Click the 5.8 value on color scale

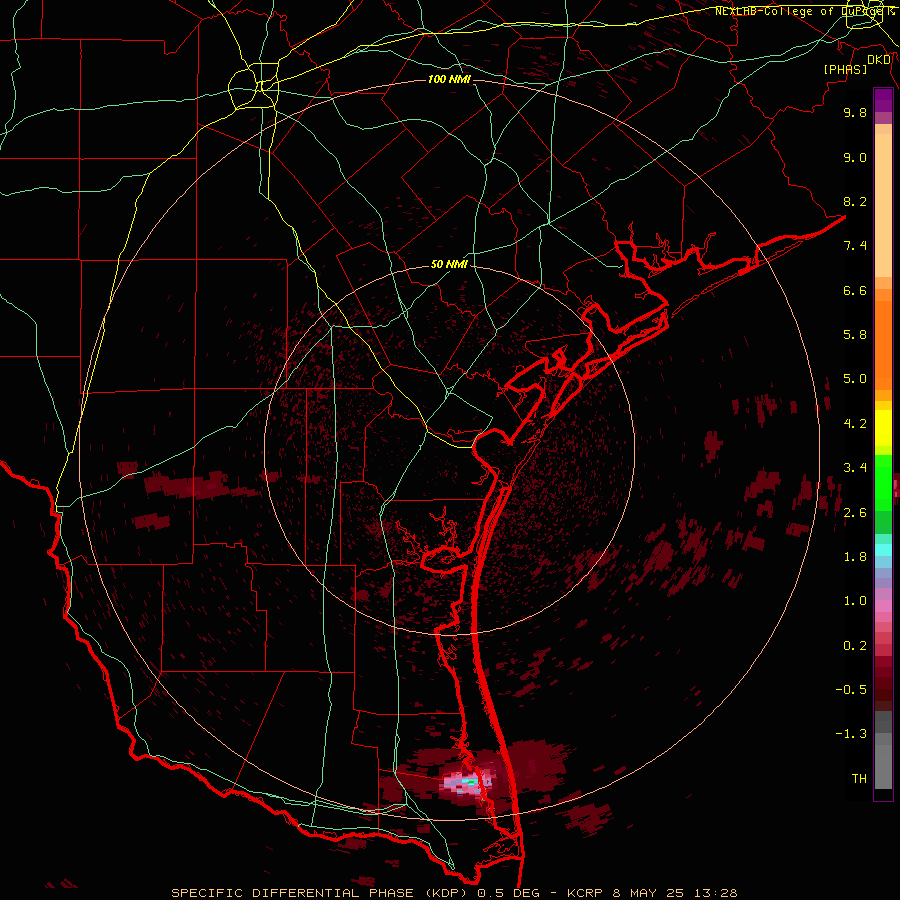click(x=855, y=335)
